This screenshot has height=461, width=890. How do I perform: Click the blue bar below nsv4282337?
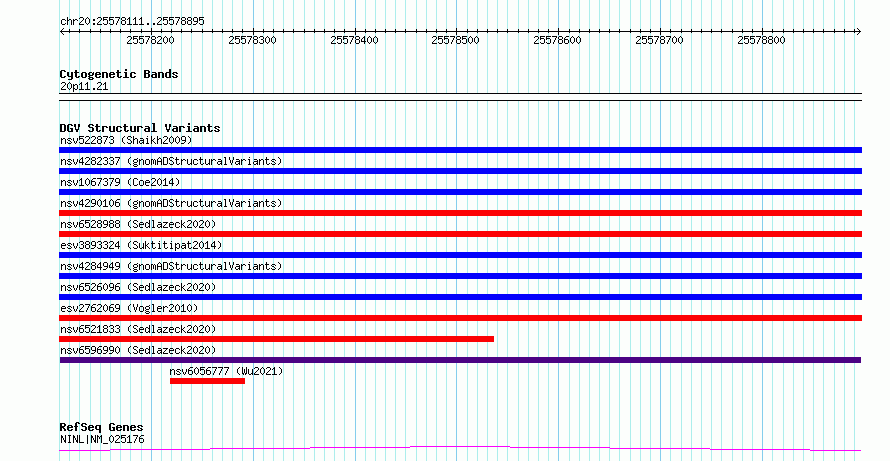tap(460, 171)
